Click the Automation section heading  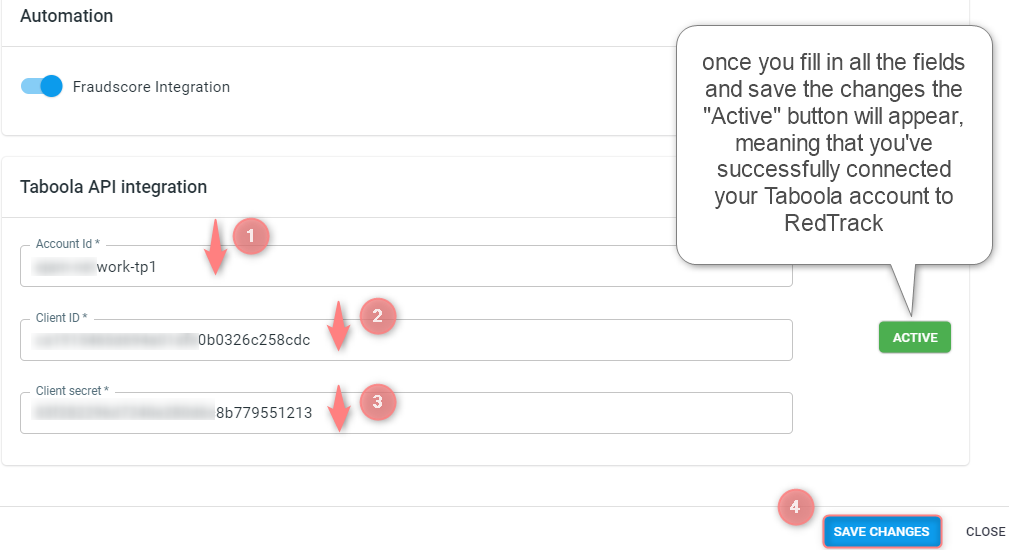point(66,15)
